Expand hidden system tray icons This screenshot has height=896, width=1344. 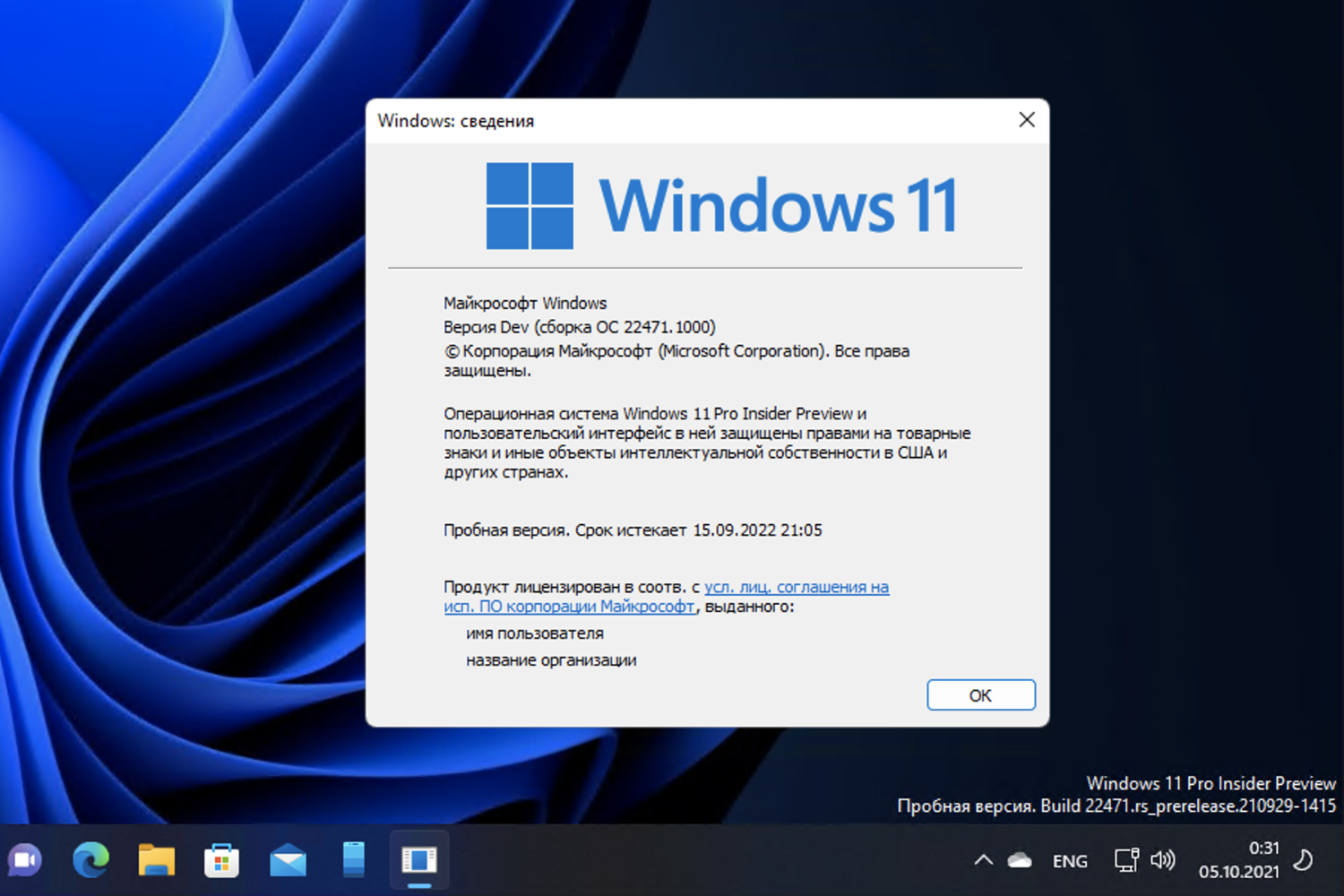pyautogui.click(x=982, y=860)
